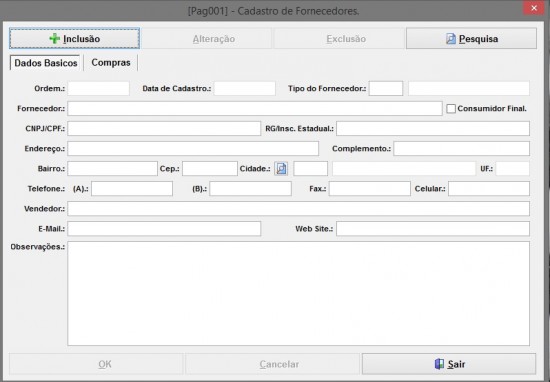Viewport: 550px width, 382px height.
Task: Click the Tipo do Fornecedor description field
Action: click(x=469, y=88)
